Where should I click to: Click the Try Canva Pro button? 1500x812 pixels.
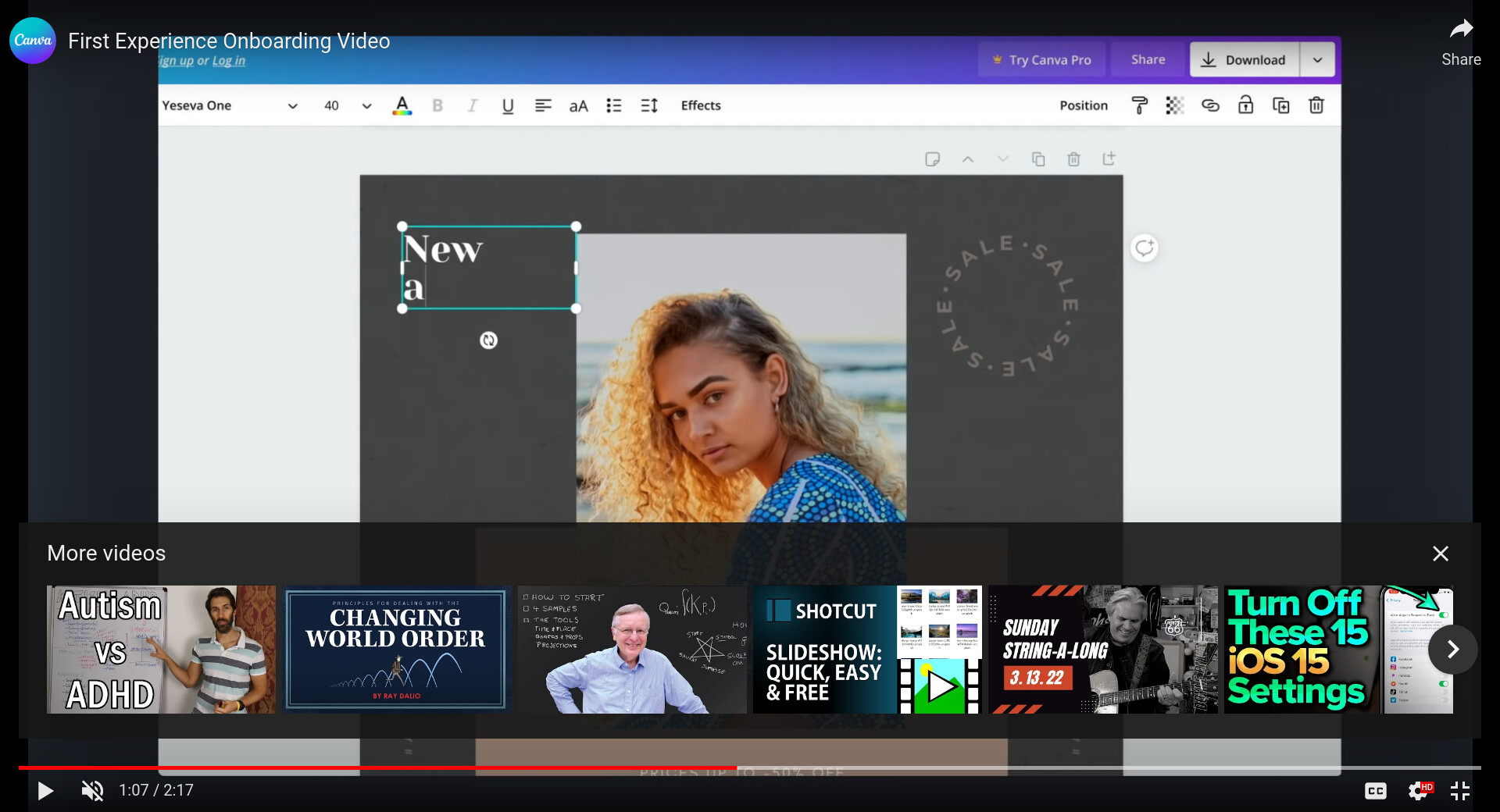pos(1041,60)
